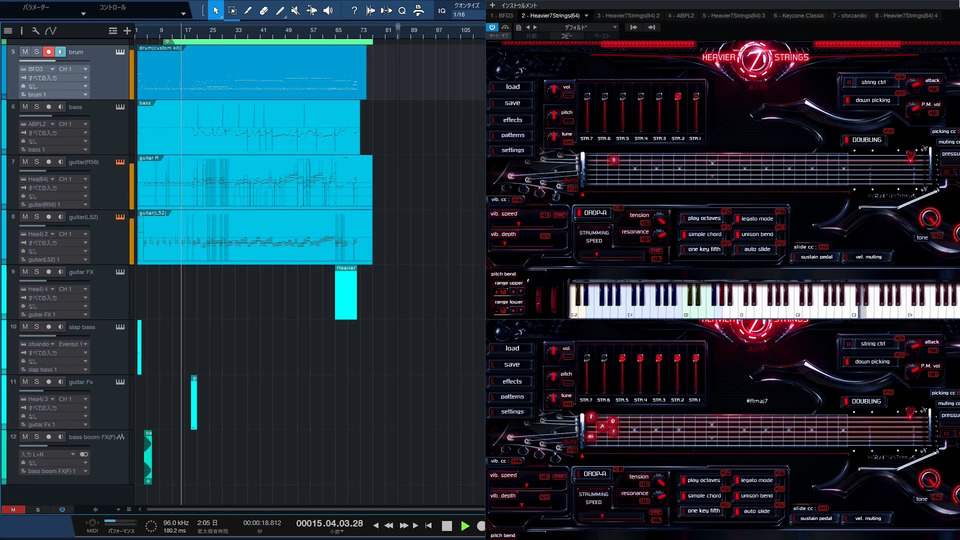960x540 pixels.
Task: Solo the bass track
Action: 37,106
